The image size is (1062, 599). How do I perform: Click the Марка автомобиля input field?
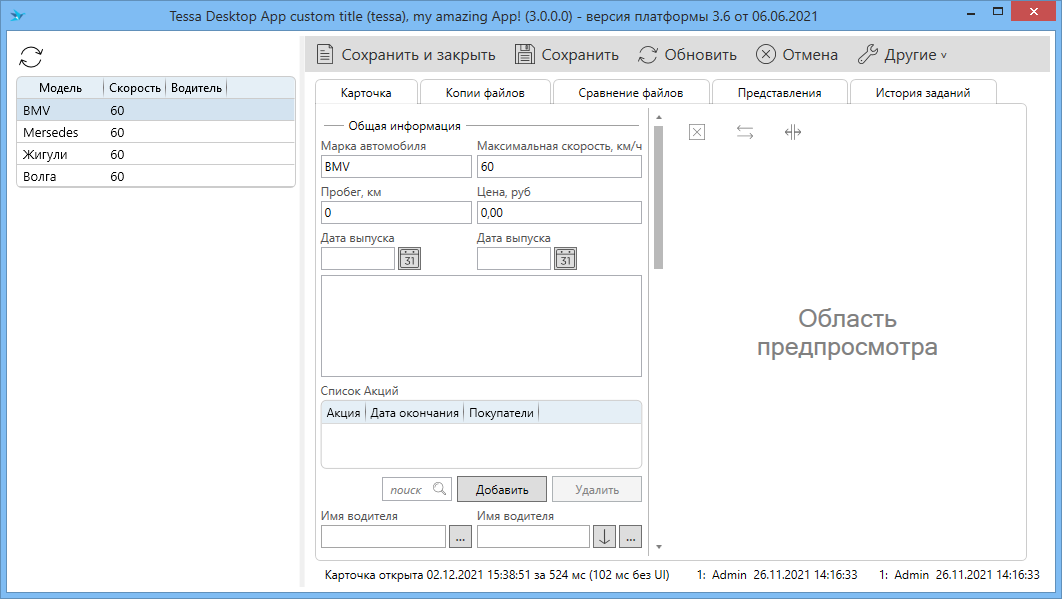click(395, 167)
